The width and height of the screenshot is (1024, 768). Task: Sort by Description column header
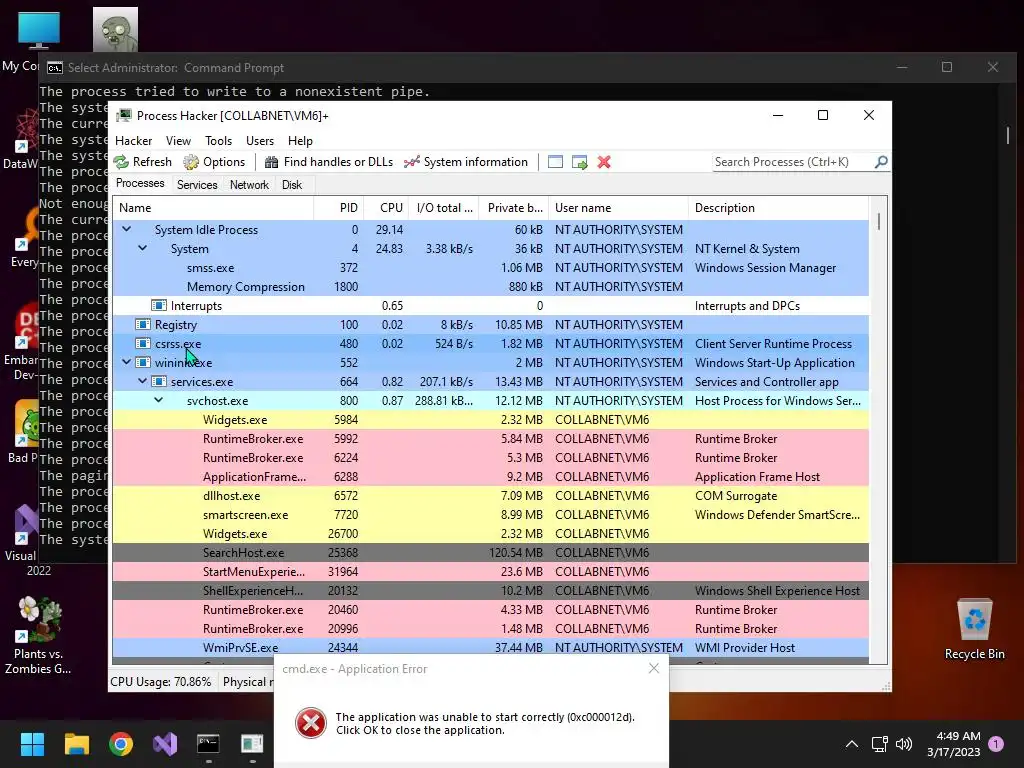click(778, 208)
